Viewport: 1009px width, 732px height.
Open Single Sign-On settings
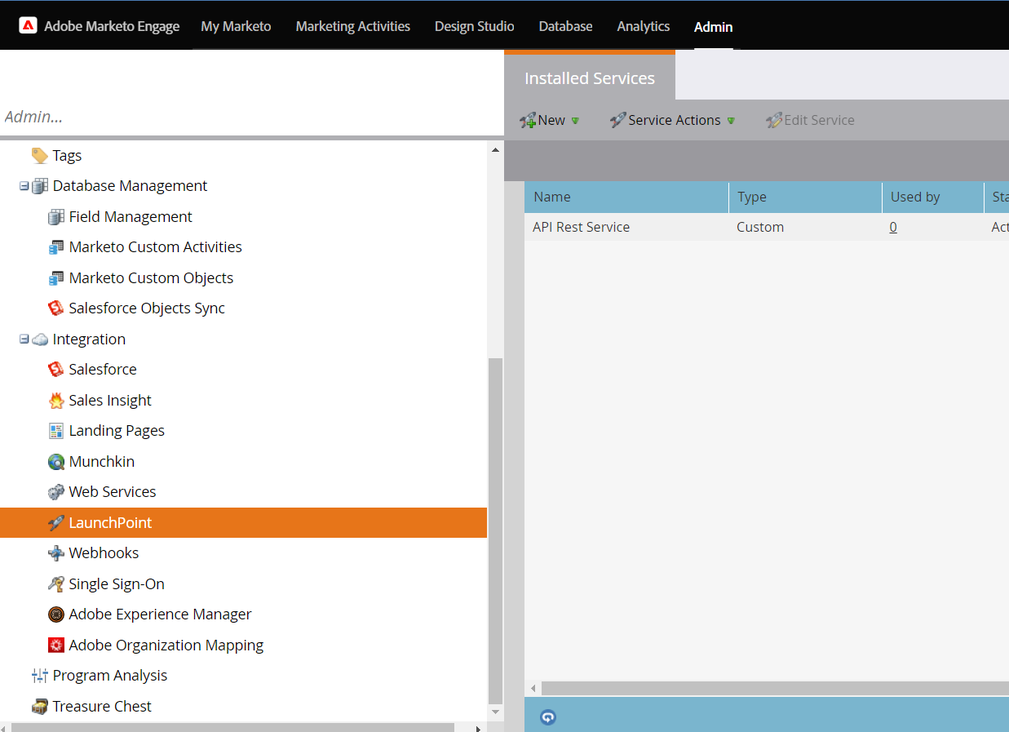coord(116,583)
